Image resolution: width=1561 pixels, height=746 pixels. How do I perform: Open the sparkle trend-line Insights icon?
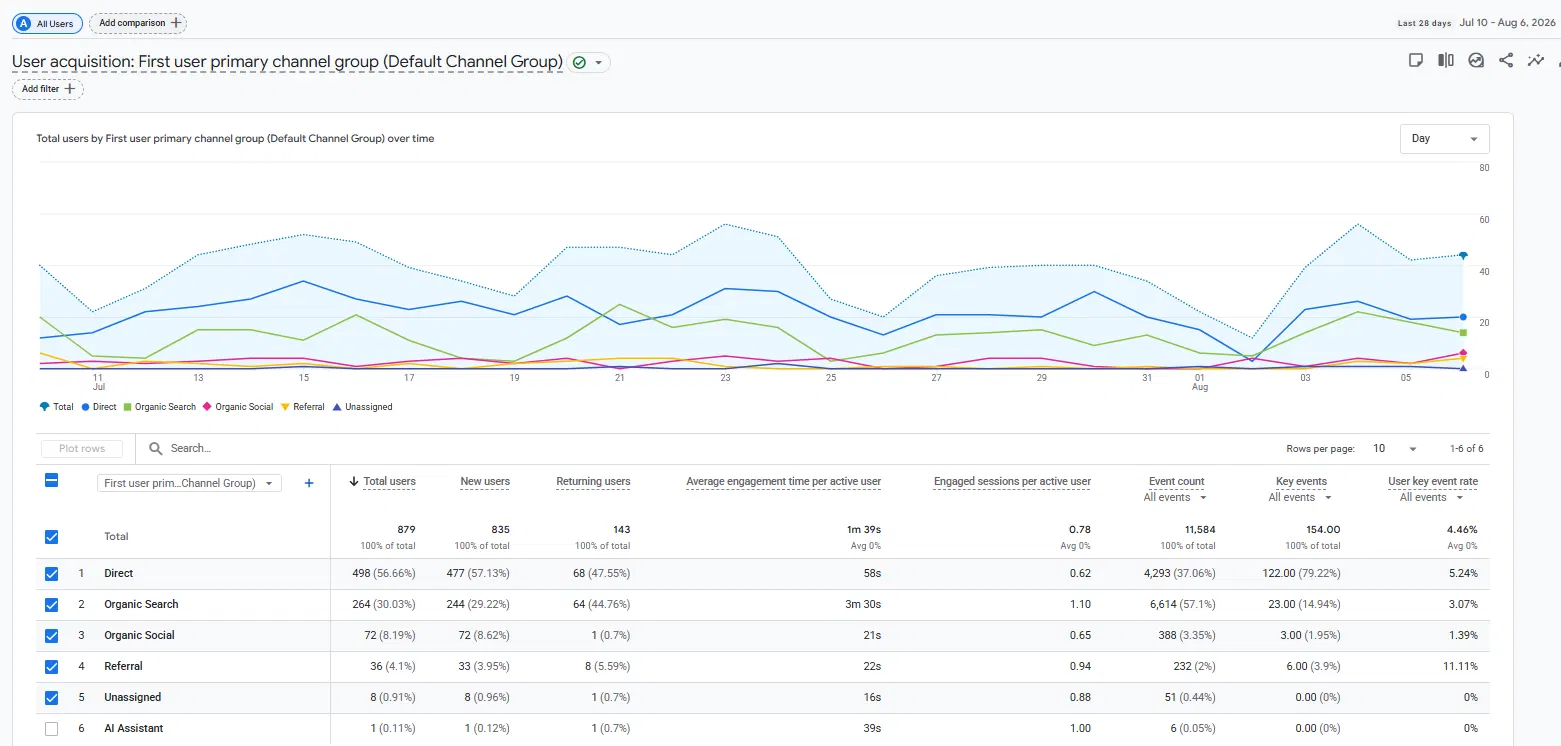coord(1536,60)
